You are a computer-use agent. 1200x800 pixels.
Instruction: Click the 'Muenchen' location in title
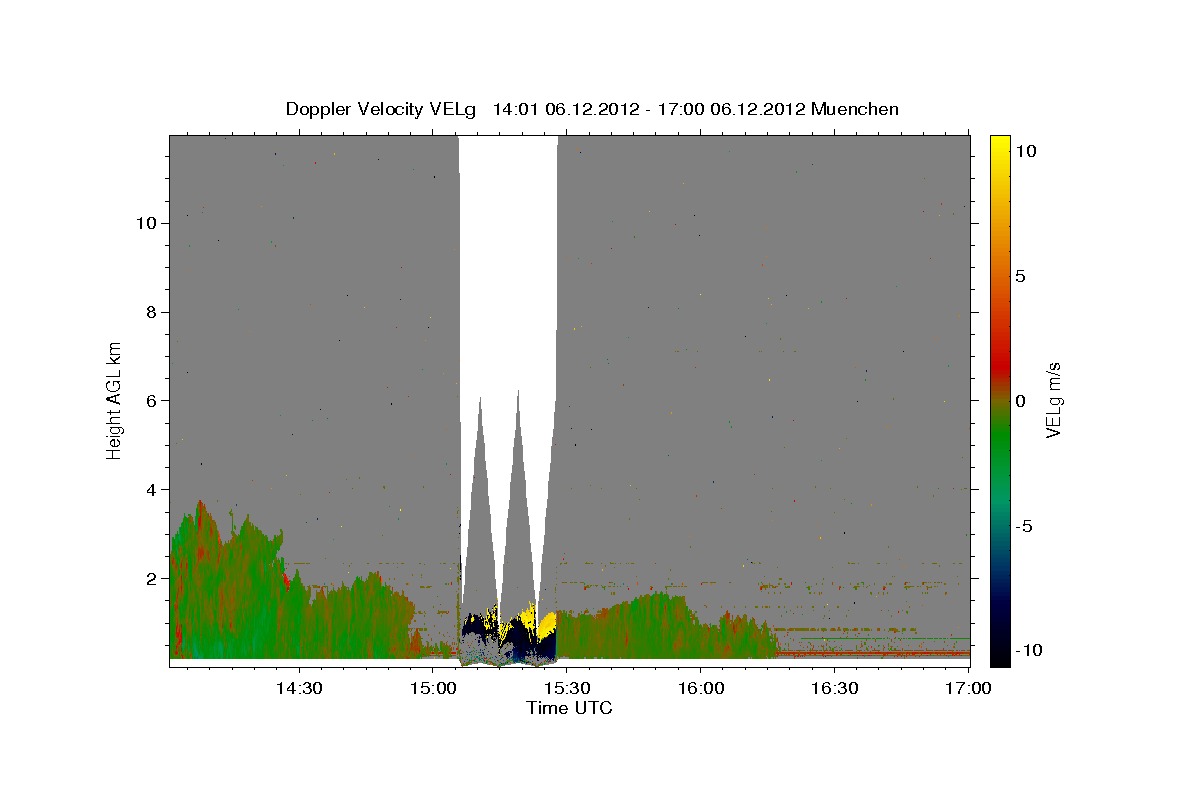(x=855, y=109)
